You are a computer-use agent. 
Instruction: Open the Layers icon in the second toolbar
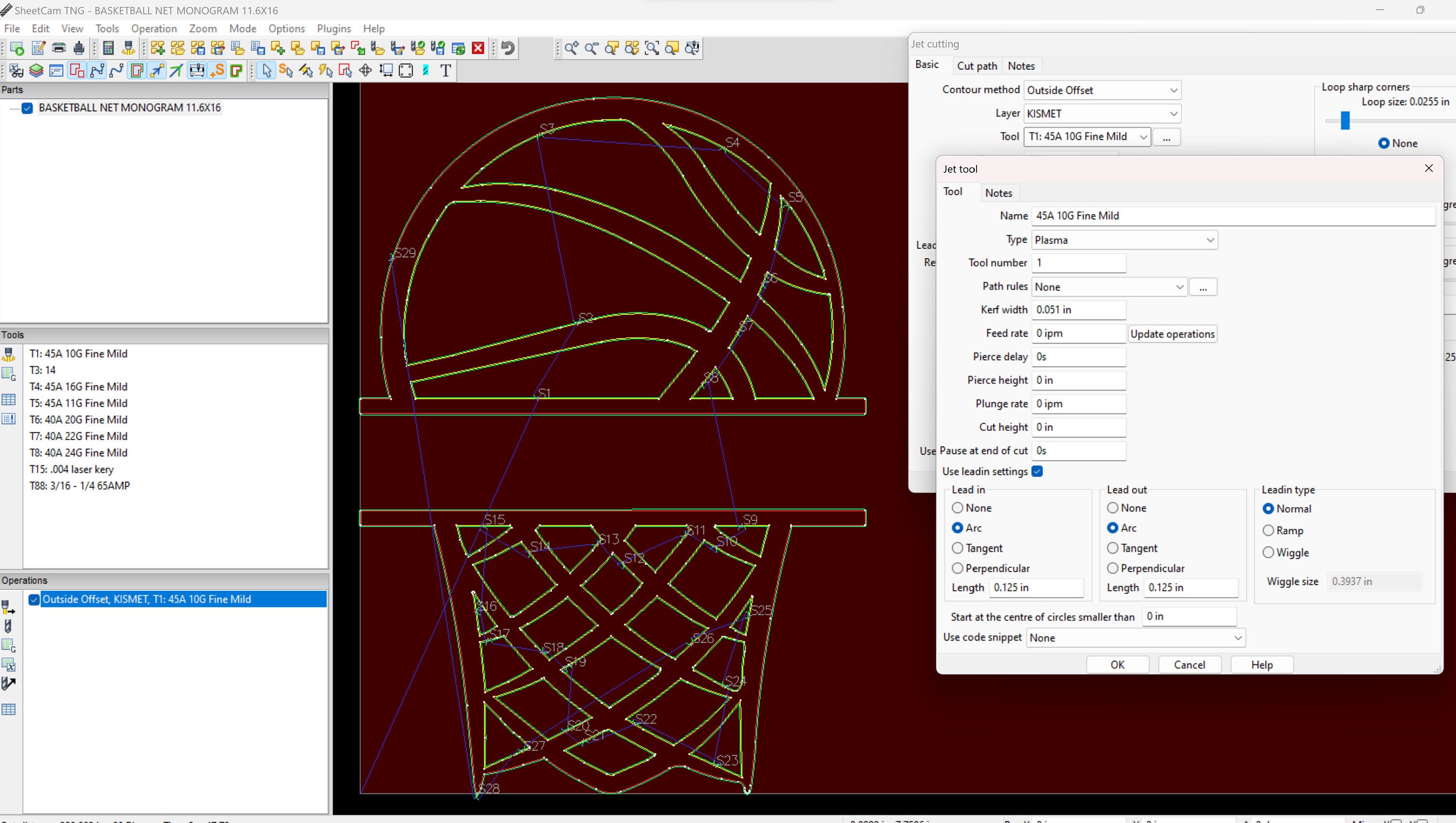point(35,70)
